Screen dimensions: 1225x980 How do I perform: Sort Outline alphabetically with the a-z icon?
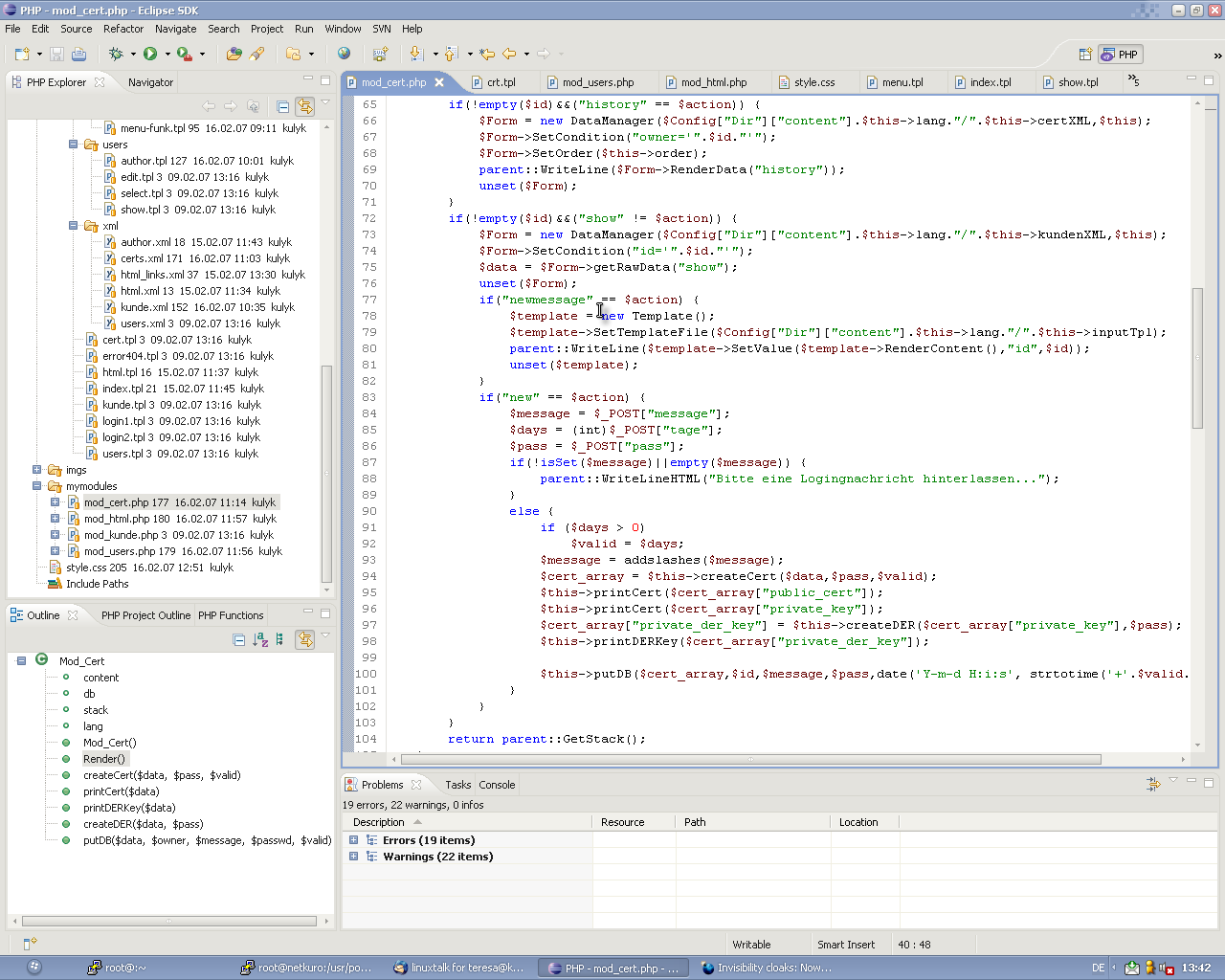point(259,639)
